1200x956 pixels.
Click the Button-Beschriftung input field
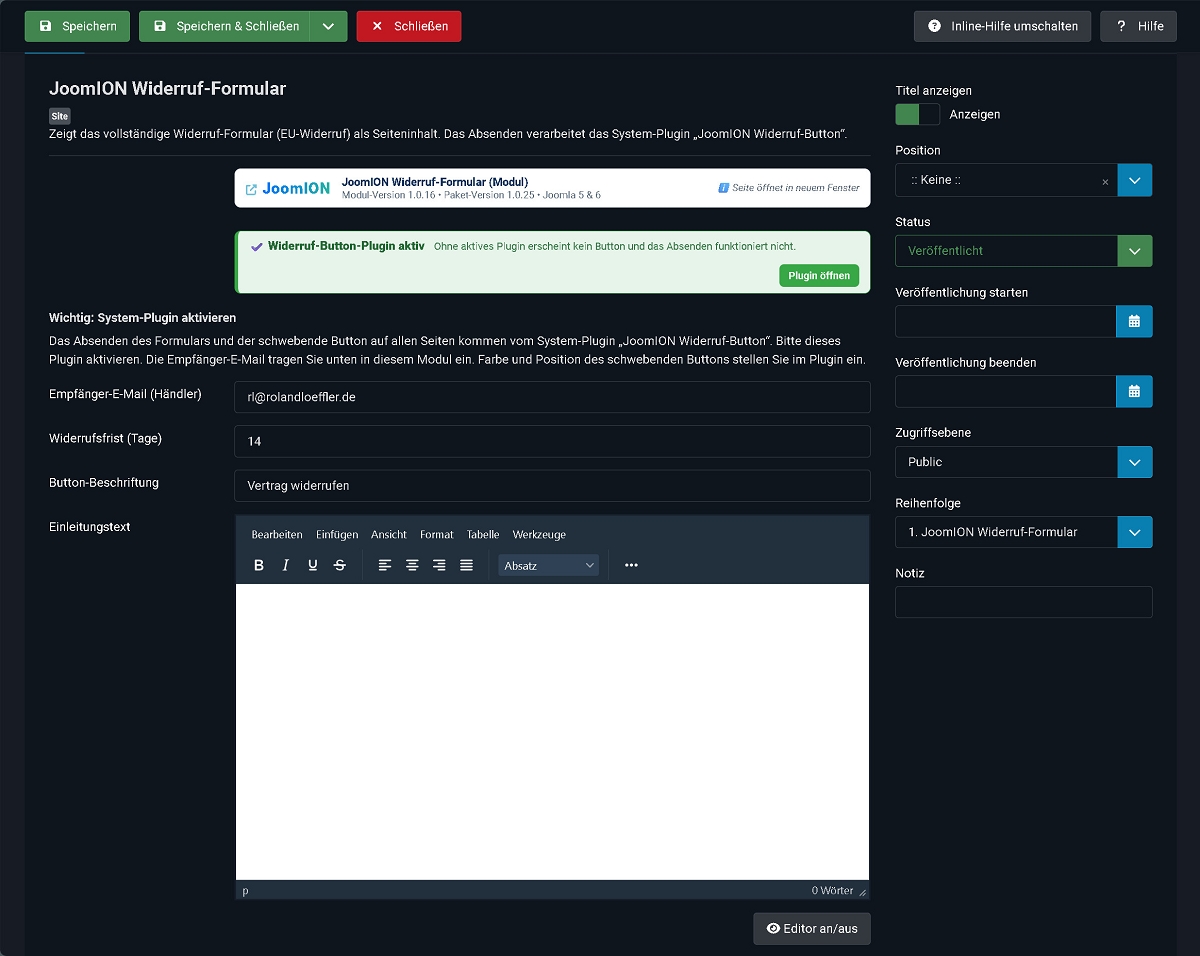(x=552, y=486)
